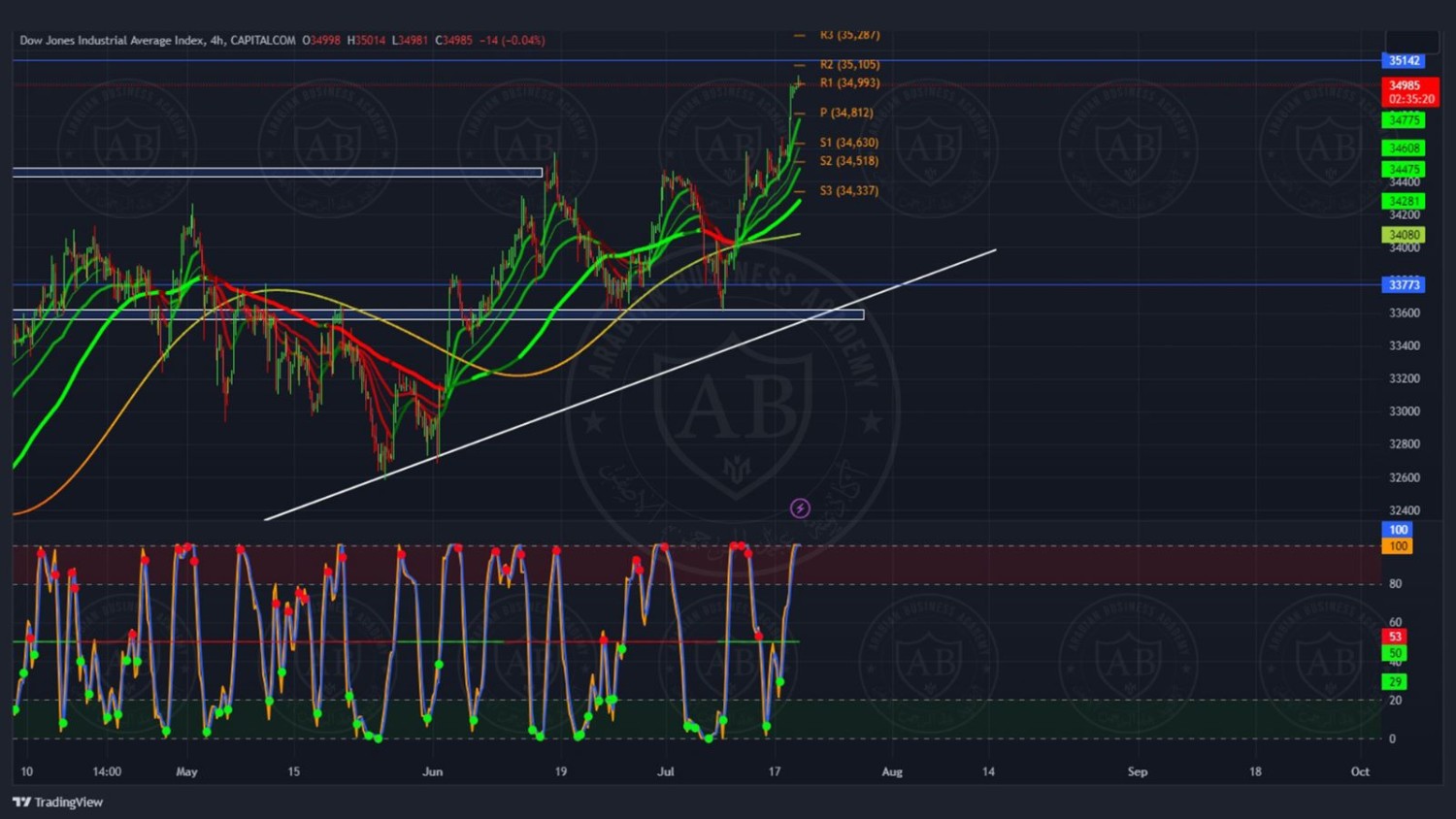Click the 32800 price axis label
Screen dimensions: 1456x819
click(x=1404, y=444)
